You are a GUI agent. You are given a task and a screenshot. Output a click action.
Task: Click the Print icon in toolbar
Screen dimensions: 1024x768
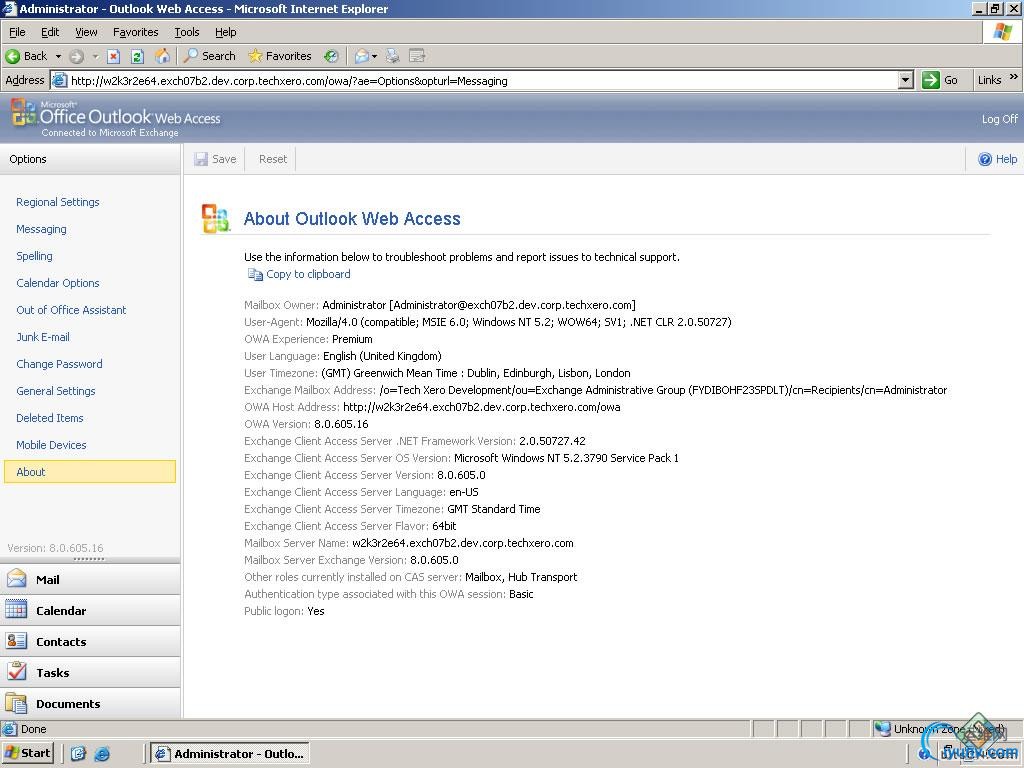click(x=392, y=56)
